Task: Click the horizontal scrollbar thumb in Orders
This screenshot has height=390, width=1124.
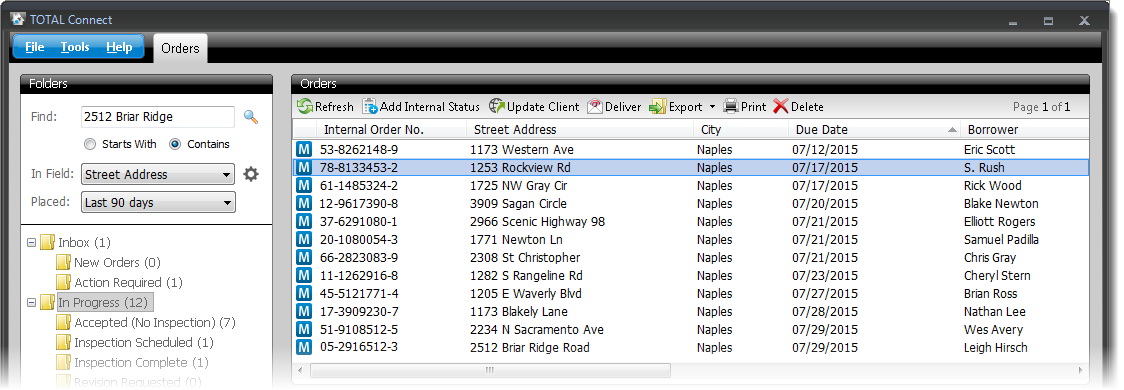Action: tap(490, 371)
